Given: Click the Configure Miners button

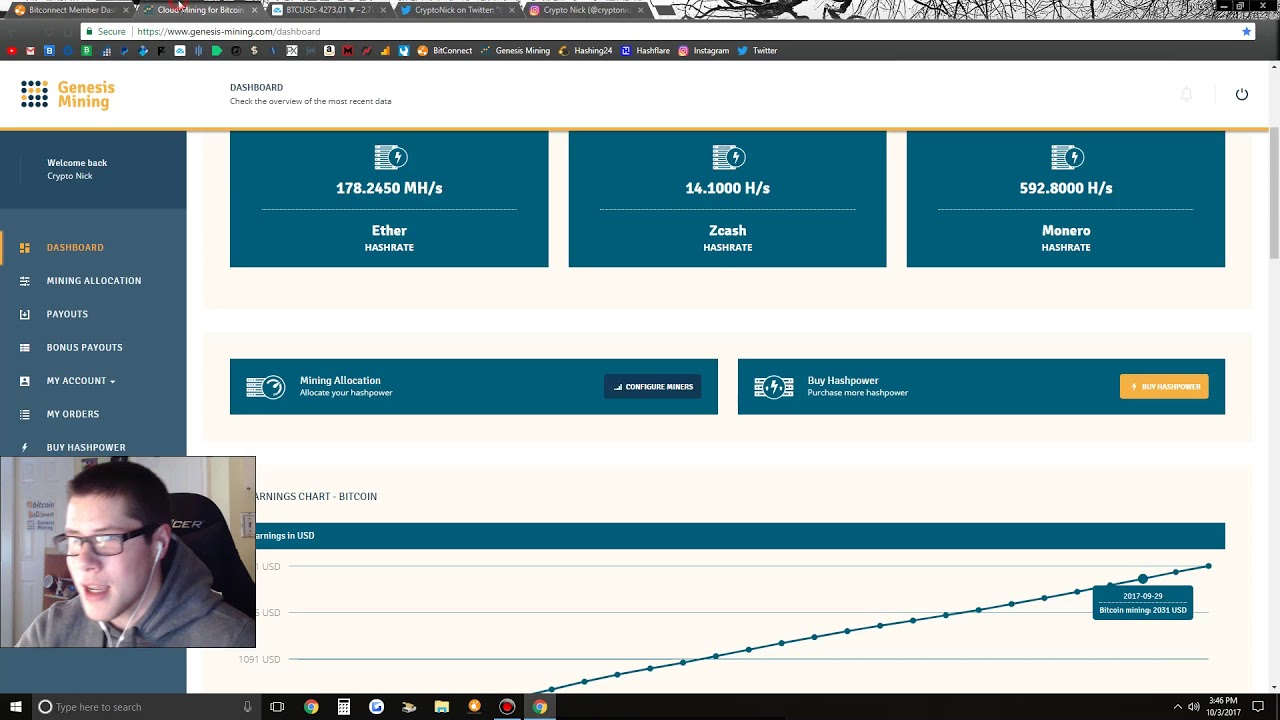Looking at the screenshot, I should (653, 387).
